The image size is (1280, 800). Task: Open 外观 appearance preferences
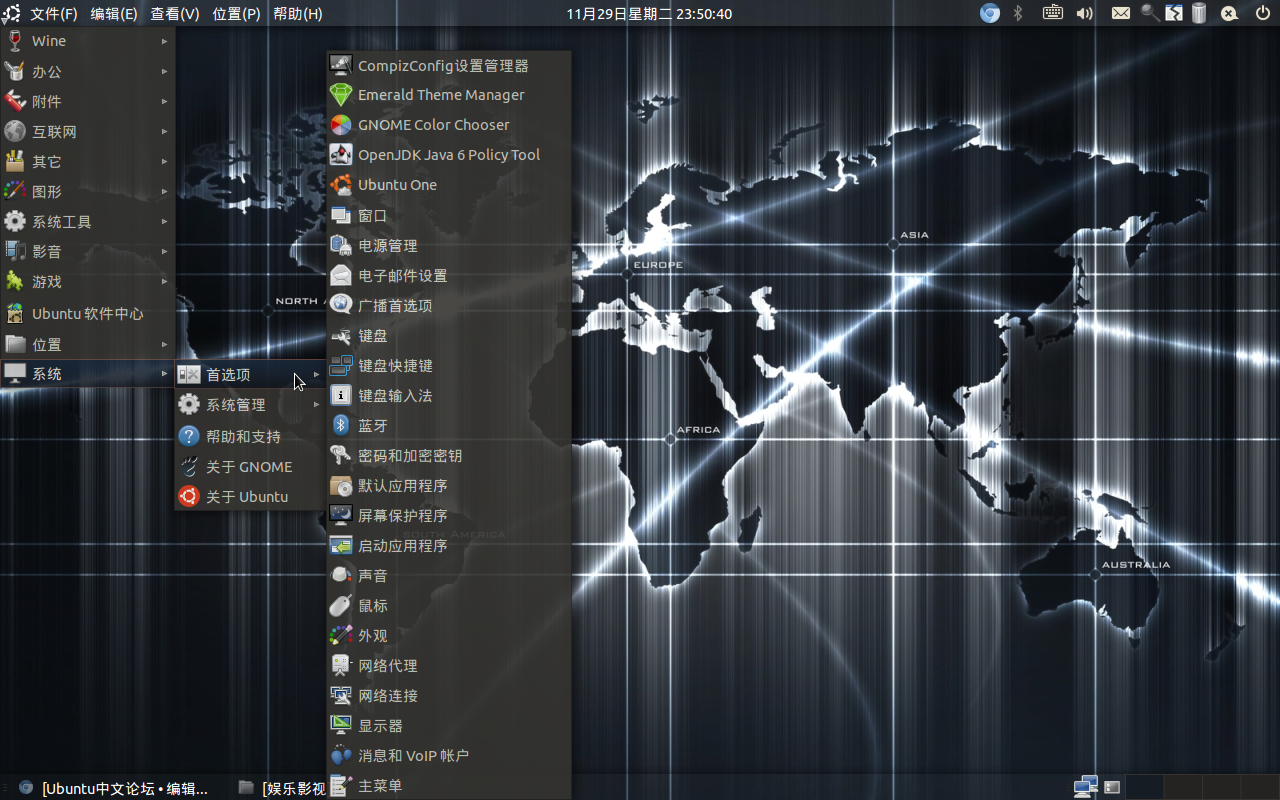pos(449,635)
